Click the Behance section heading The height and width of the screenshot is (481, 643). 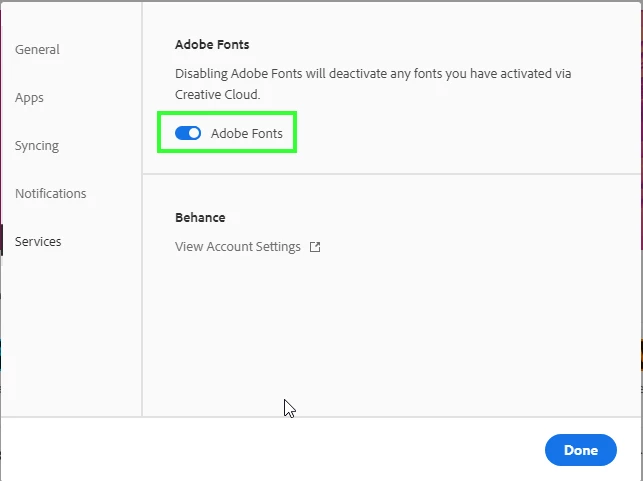[x=200, y=217]
